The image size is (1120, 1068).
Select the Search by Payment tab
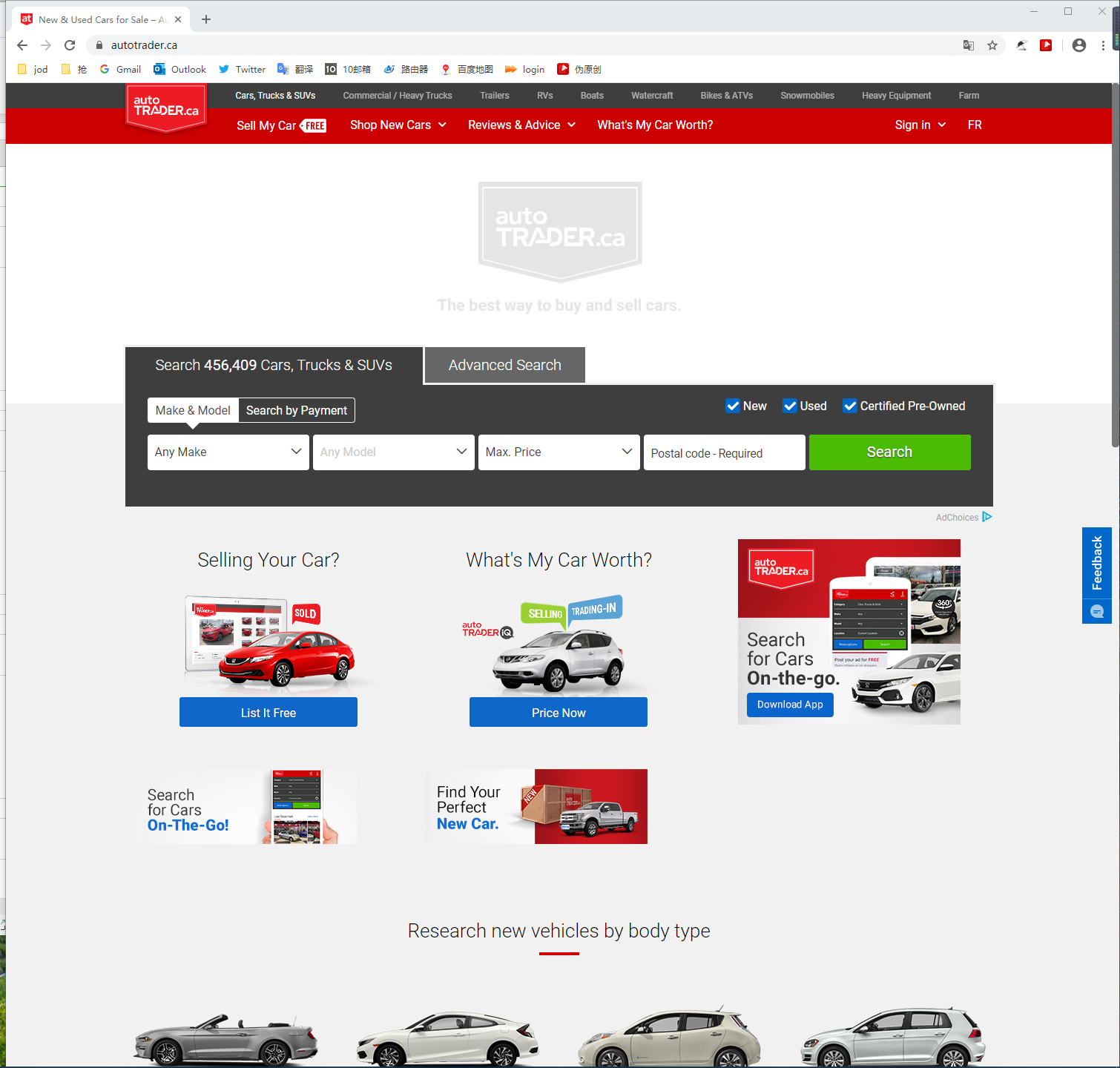(297, 410)
